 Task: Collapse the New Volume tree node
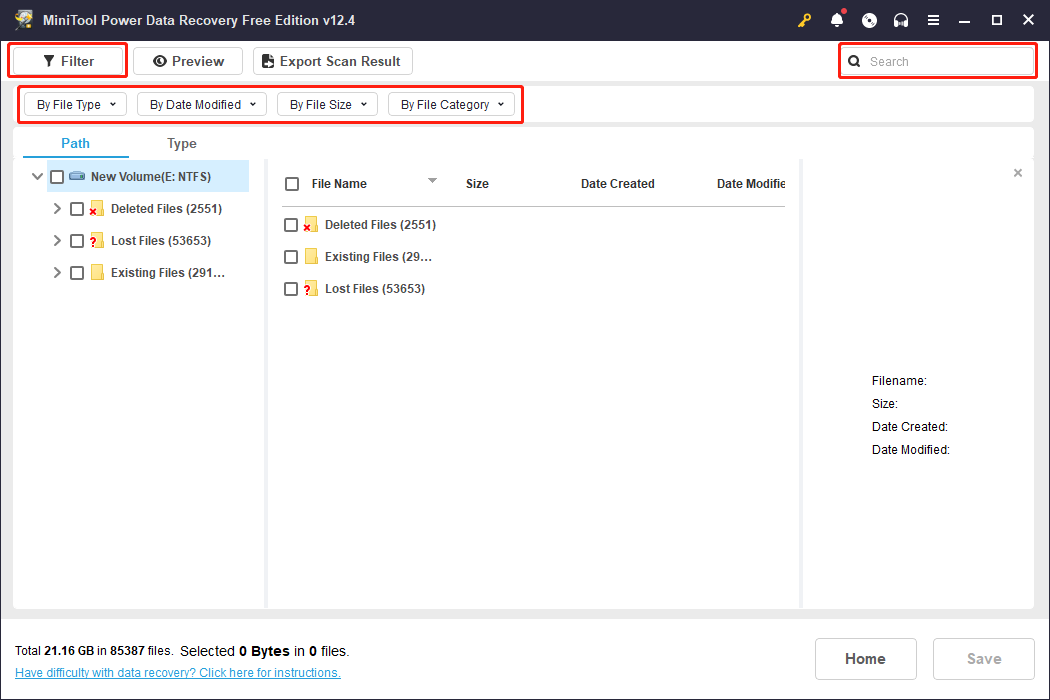38,177
